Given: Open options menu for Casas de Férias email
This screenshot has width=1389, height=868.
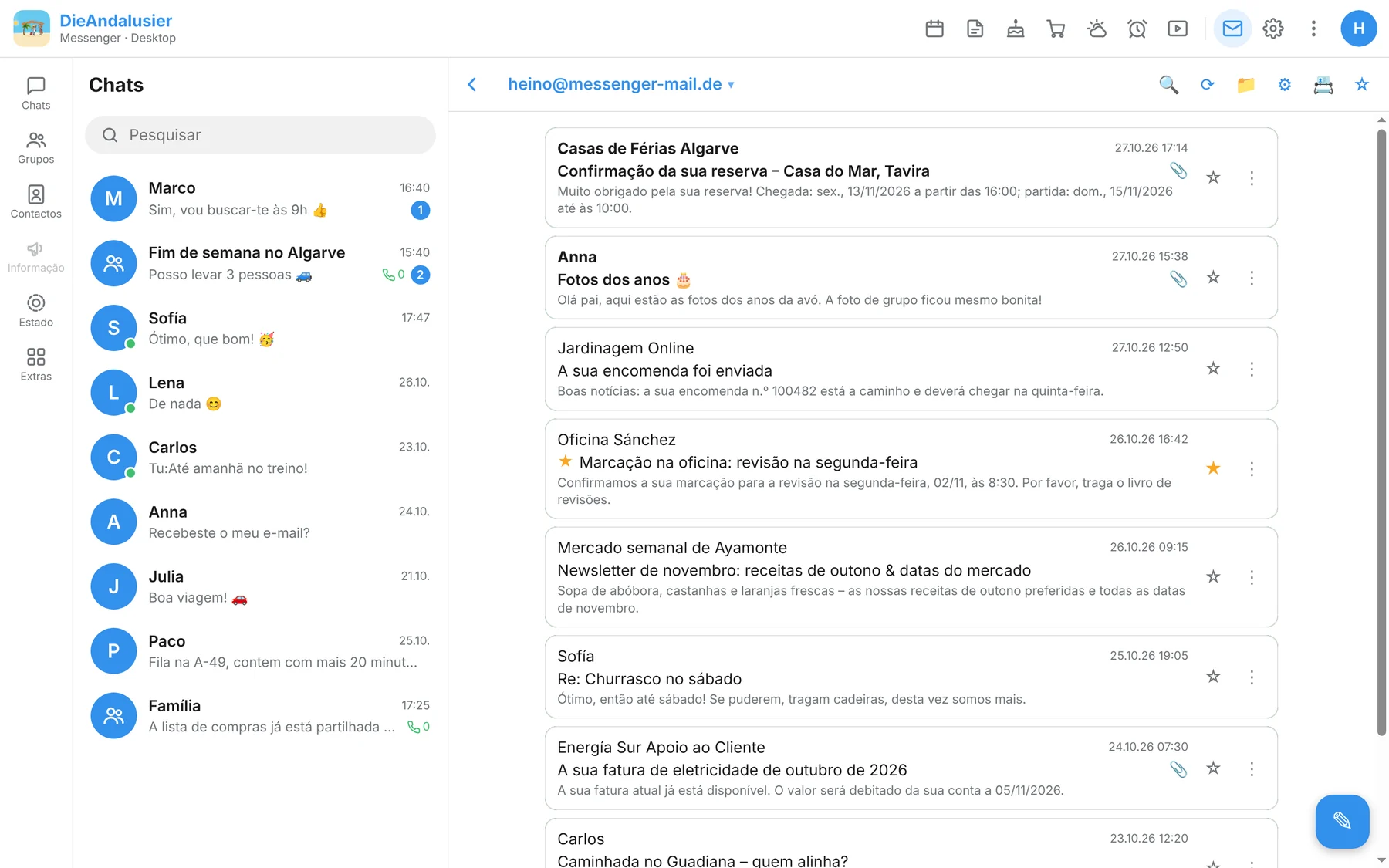Looking at the screenshot, I should click(x=1252, y=178).
